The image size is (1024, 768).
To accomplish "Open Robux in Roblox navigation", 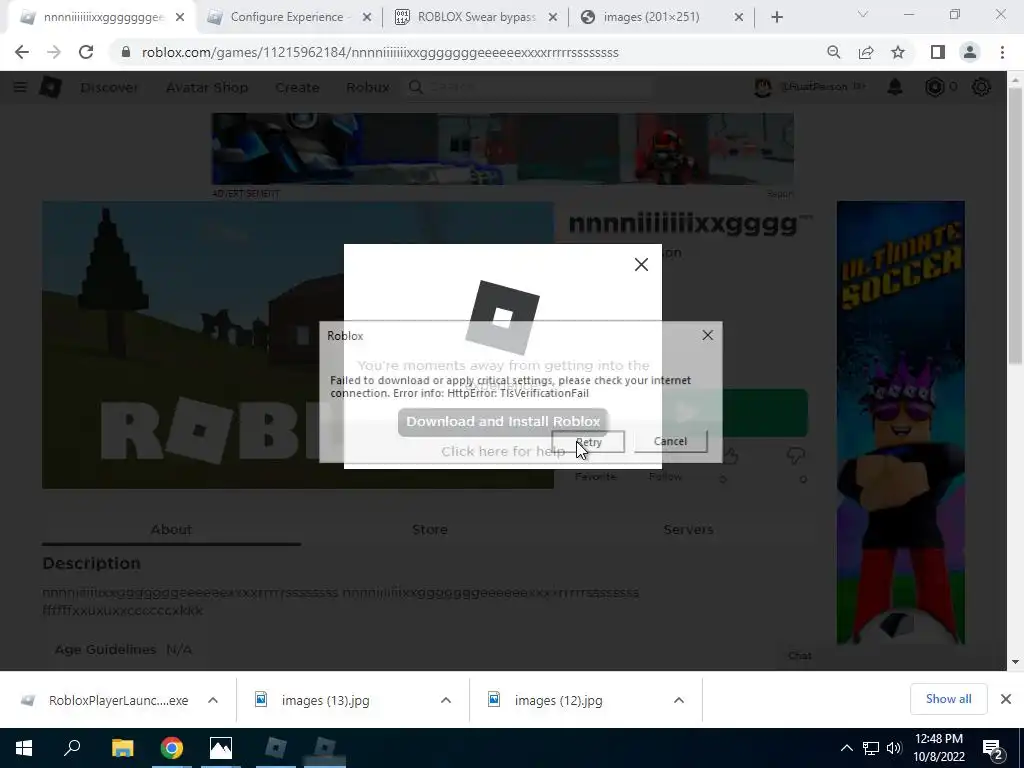I will point(368,88).
